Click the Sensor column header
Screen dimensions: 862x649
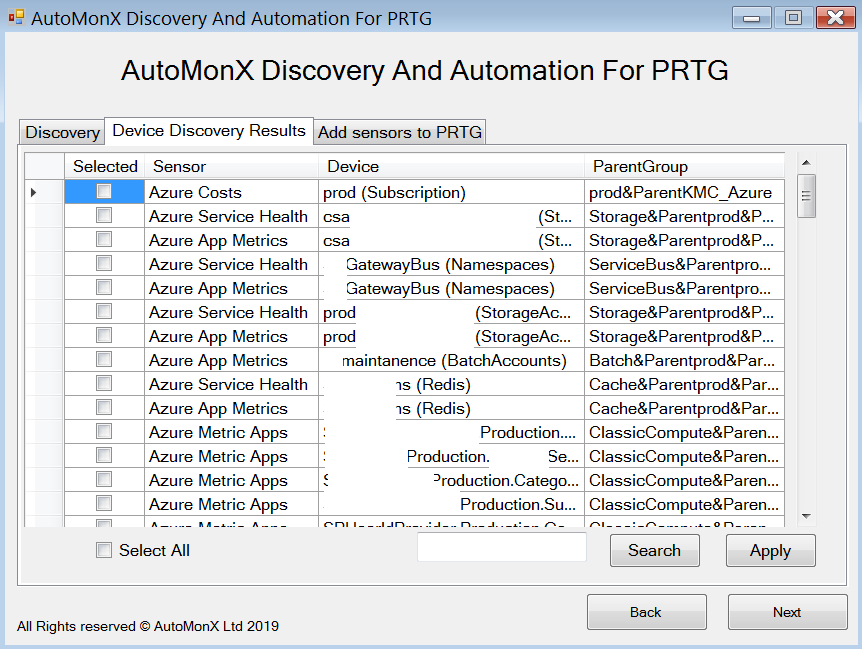coord(232,166)
